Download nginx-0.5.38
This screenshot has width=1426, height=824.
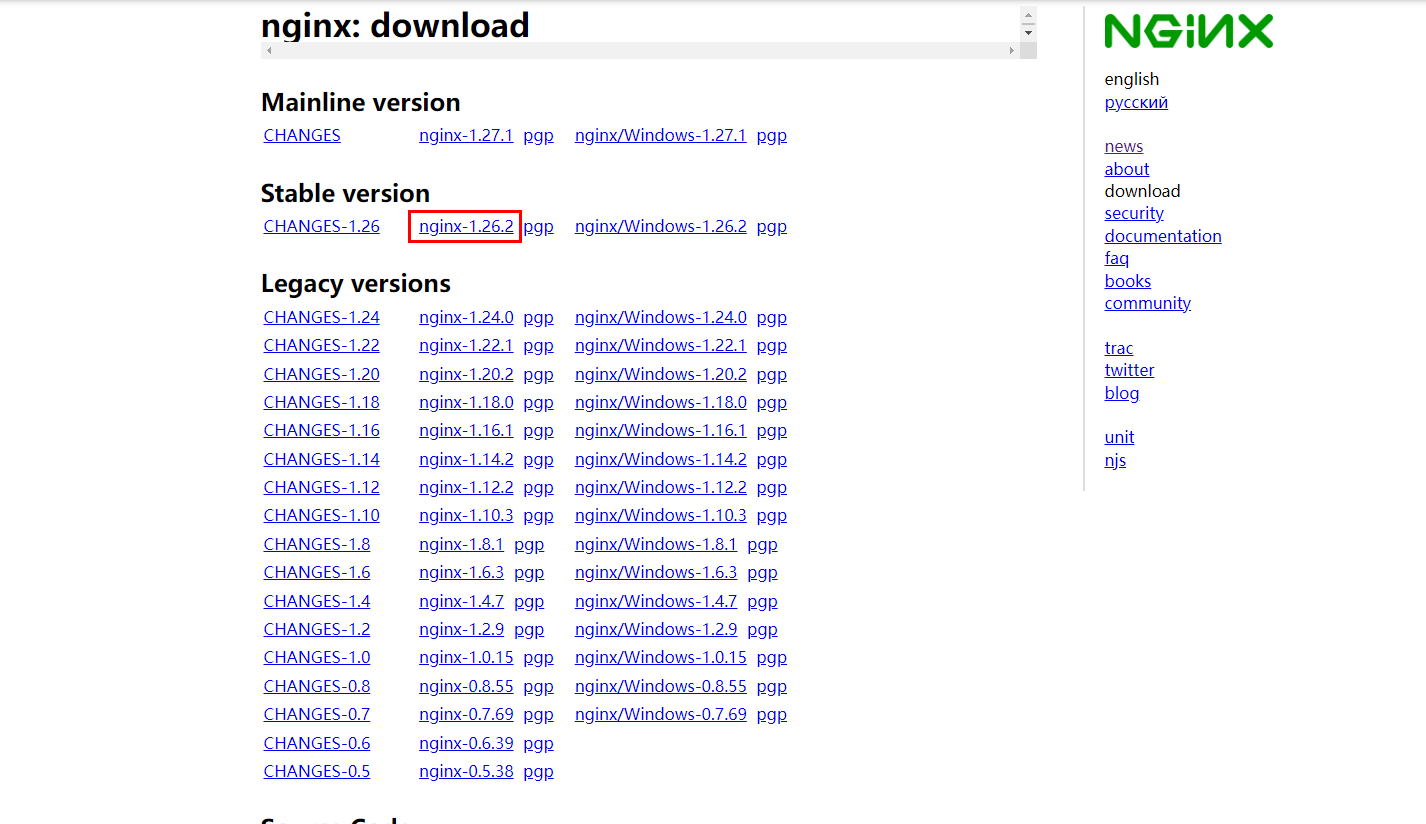click(x=466, y=771)
